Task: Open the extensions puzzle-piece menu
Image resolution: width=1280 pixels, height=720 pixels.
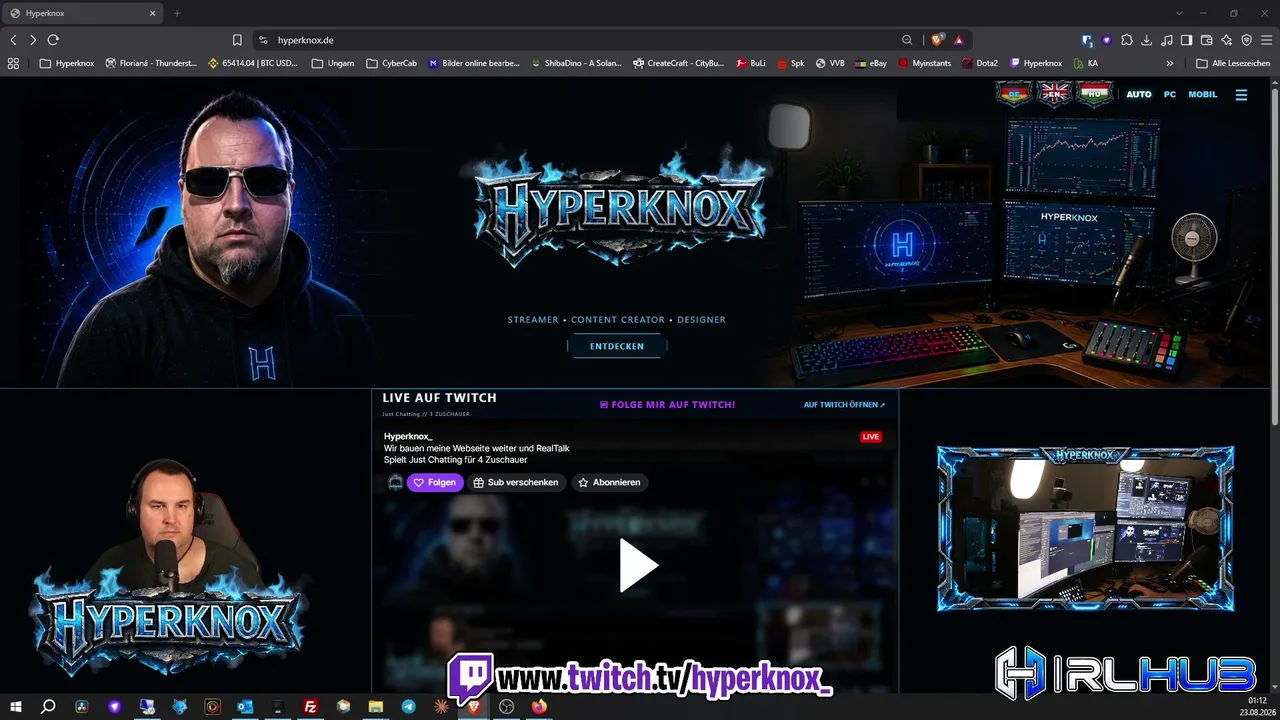Action: [1127, 40]
